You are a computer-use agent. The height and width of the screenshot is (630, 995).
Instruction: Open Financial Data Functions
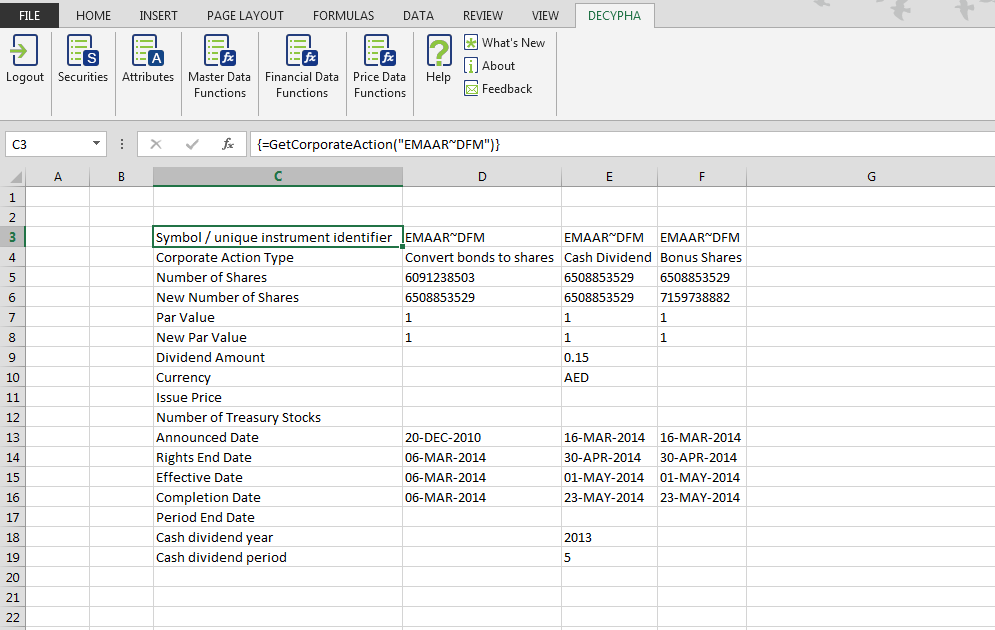click(x=302, y=67)
